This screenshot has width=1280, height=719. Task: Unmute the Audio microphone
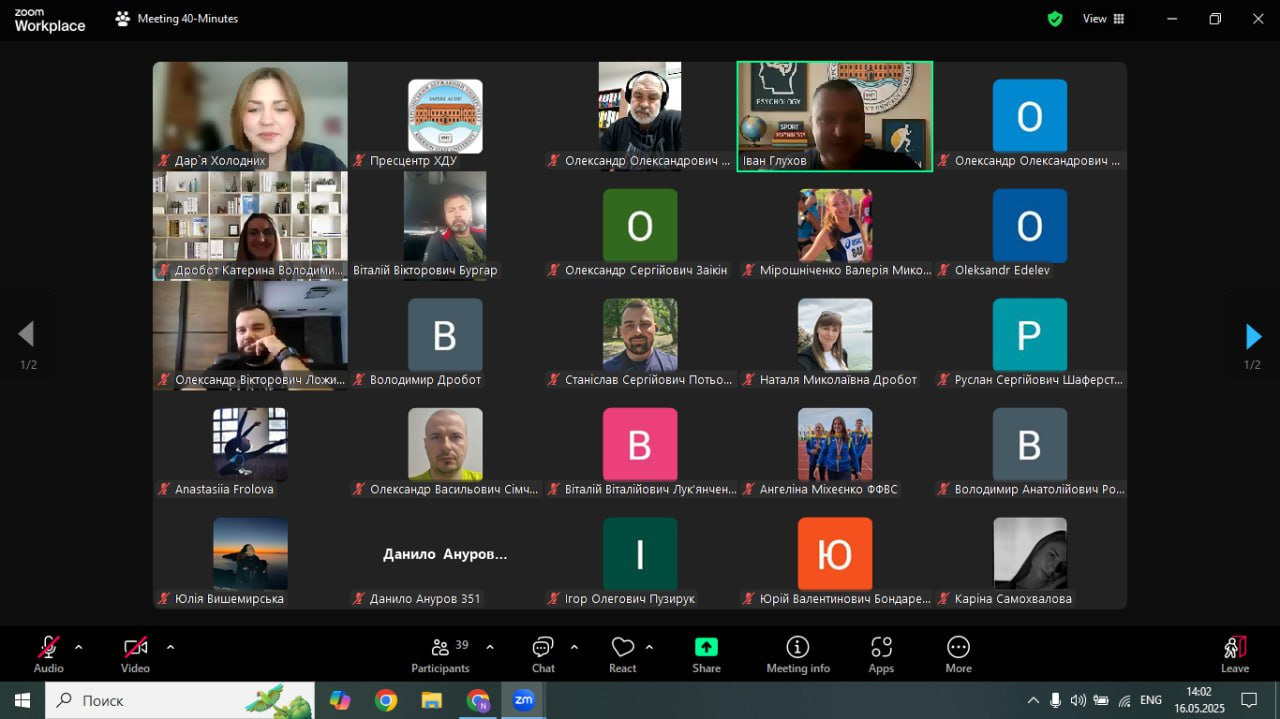[48, 647]
